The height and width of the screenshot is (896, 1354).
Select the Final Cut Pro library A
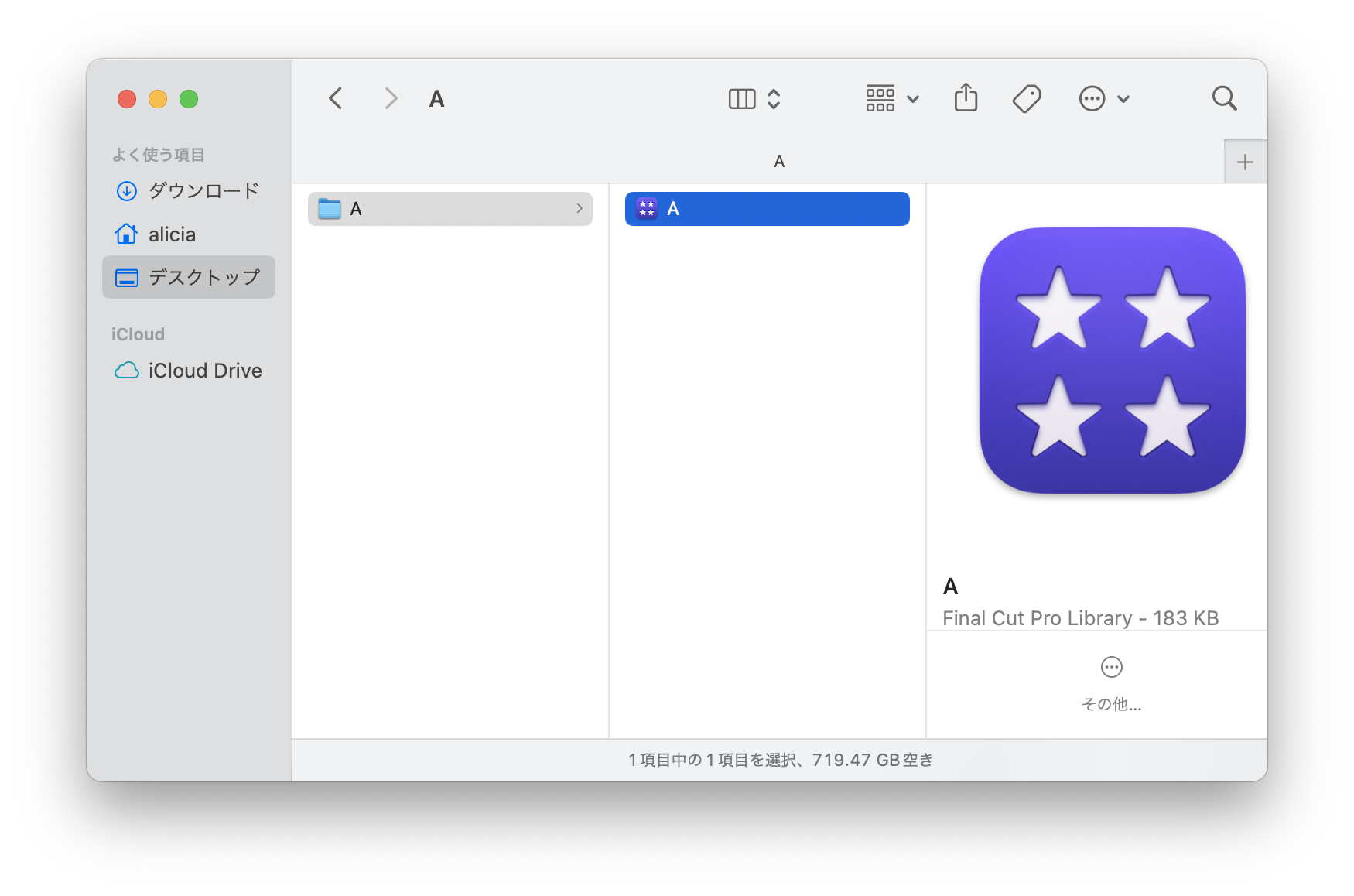click(x=768, y=209)
